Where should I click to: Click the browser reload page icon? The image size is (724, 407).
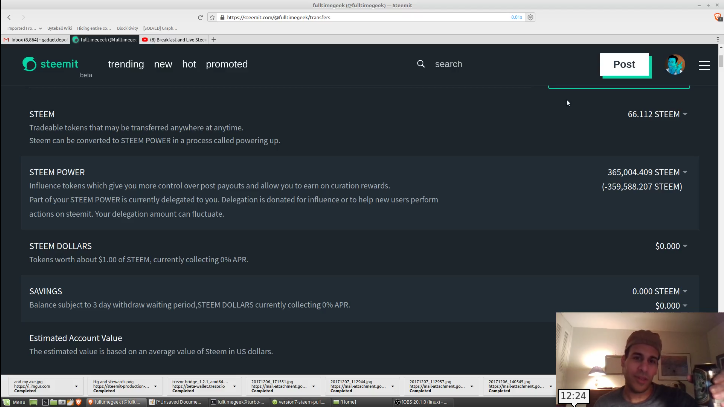(x=201, y=17)
